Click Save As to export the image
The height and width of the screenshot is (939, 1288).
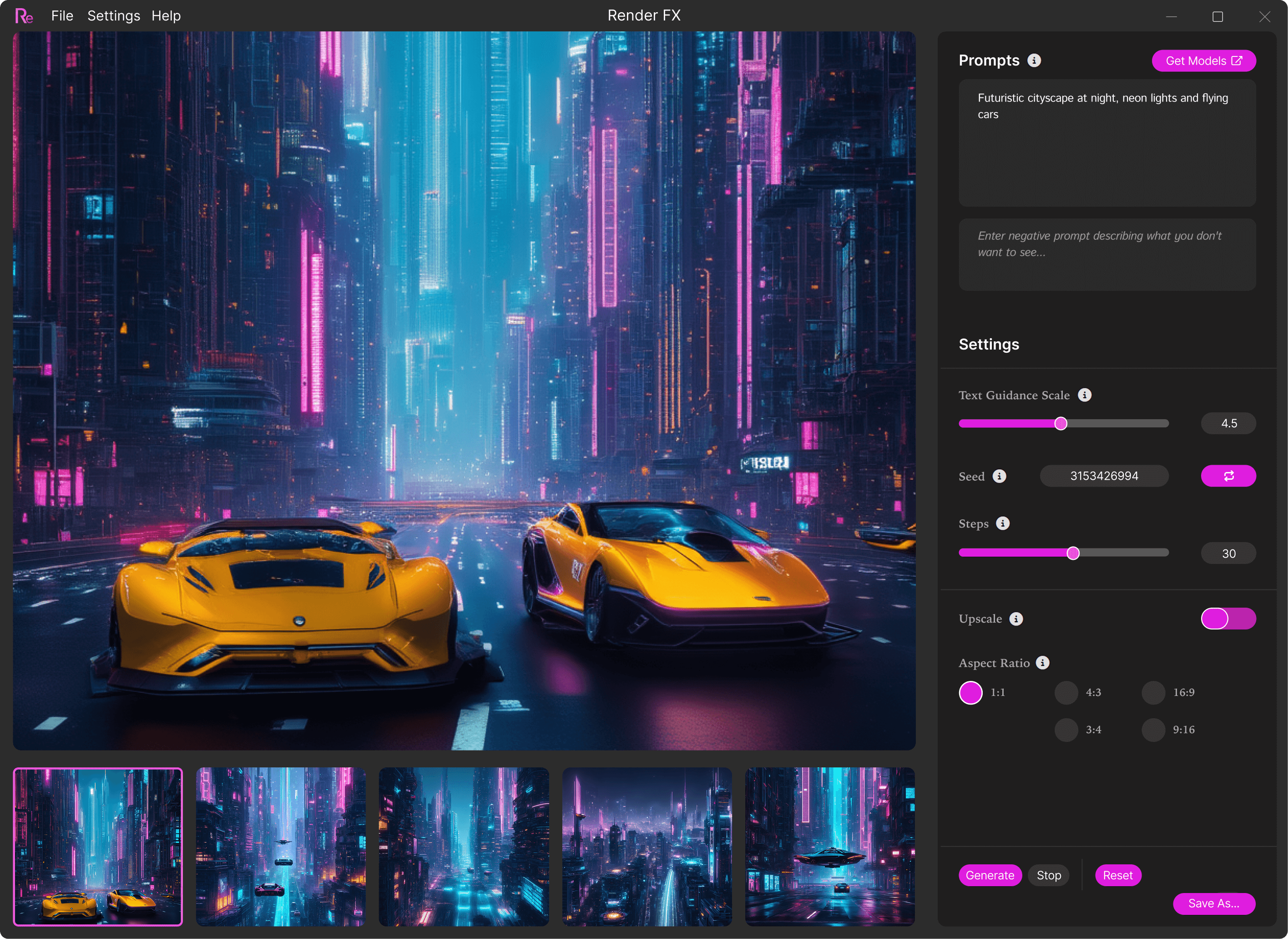point(1213,904)
